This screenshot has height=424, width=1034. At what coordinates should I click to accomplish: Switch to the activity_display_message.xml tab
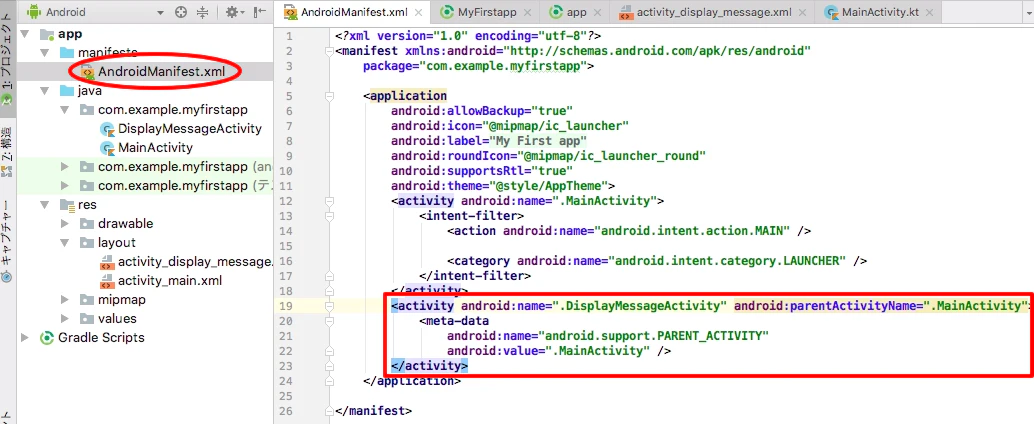click(x=713, y=13)
